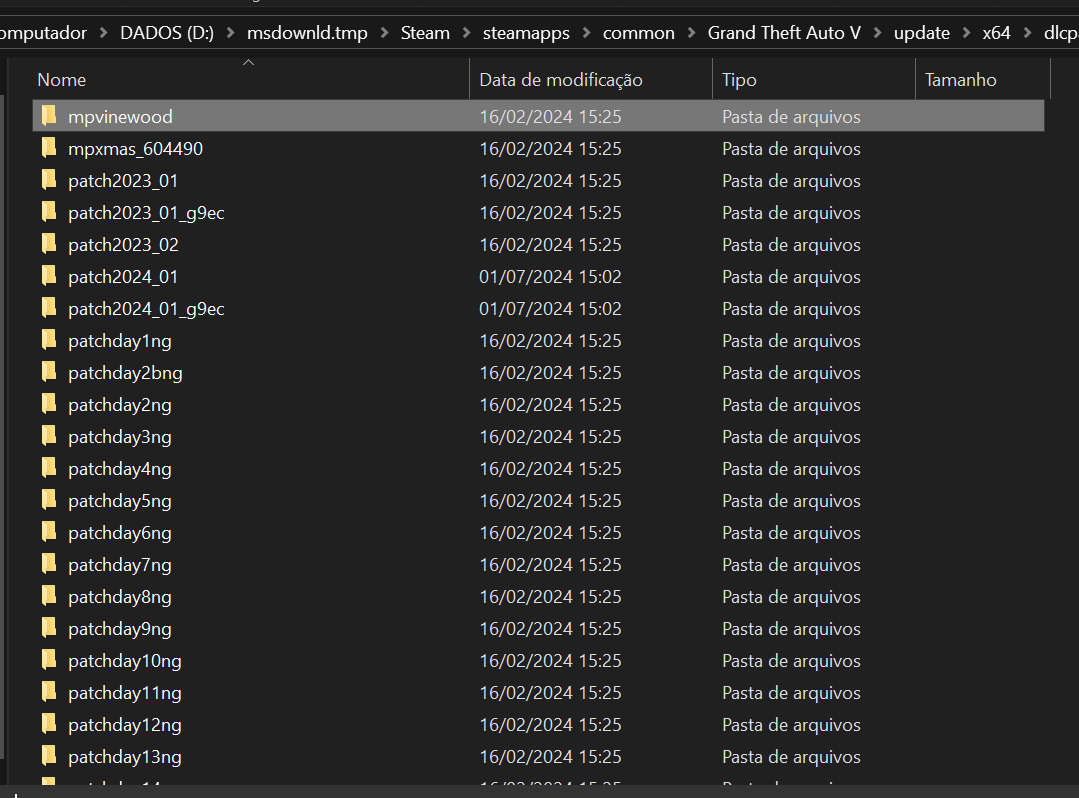Open the chevron dropdown after x64 breadcrumb
This screenshot has width=1079, height=798.
coord(1027,33)
